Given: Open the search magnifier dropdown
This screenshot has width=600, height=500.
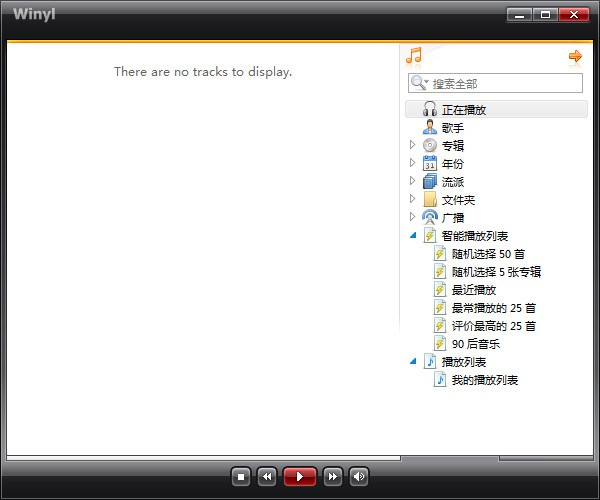Looking at the screenshot, I should (x=420, y=83).
